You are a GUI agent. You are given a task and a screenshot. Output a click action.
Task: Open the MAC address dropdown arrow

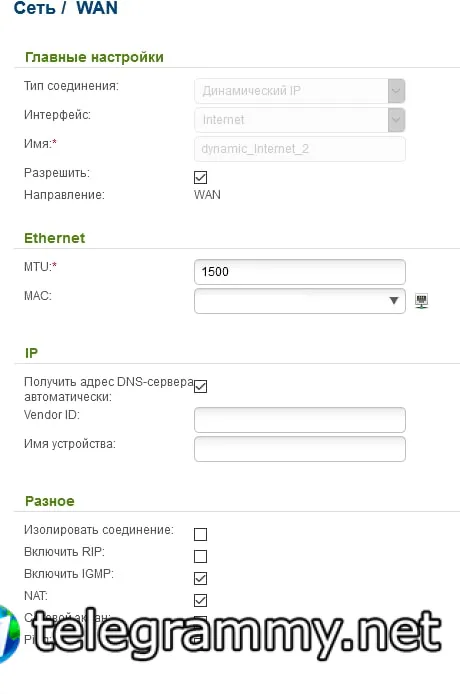tap(394, 301)
